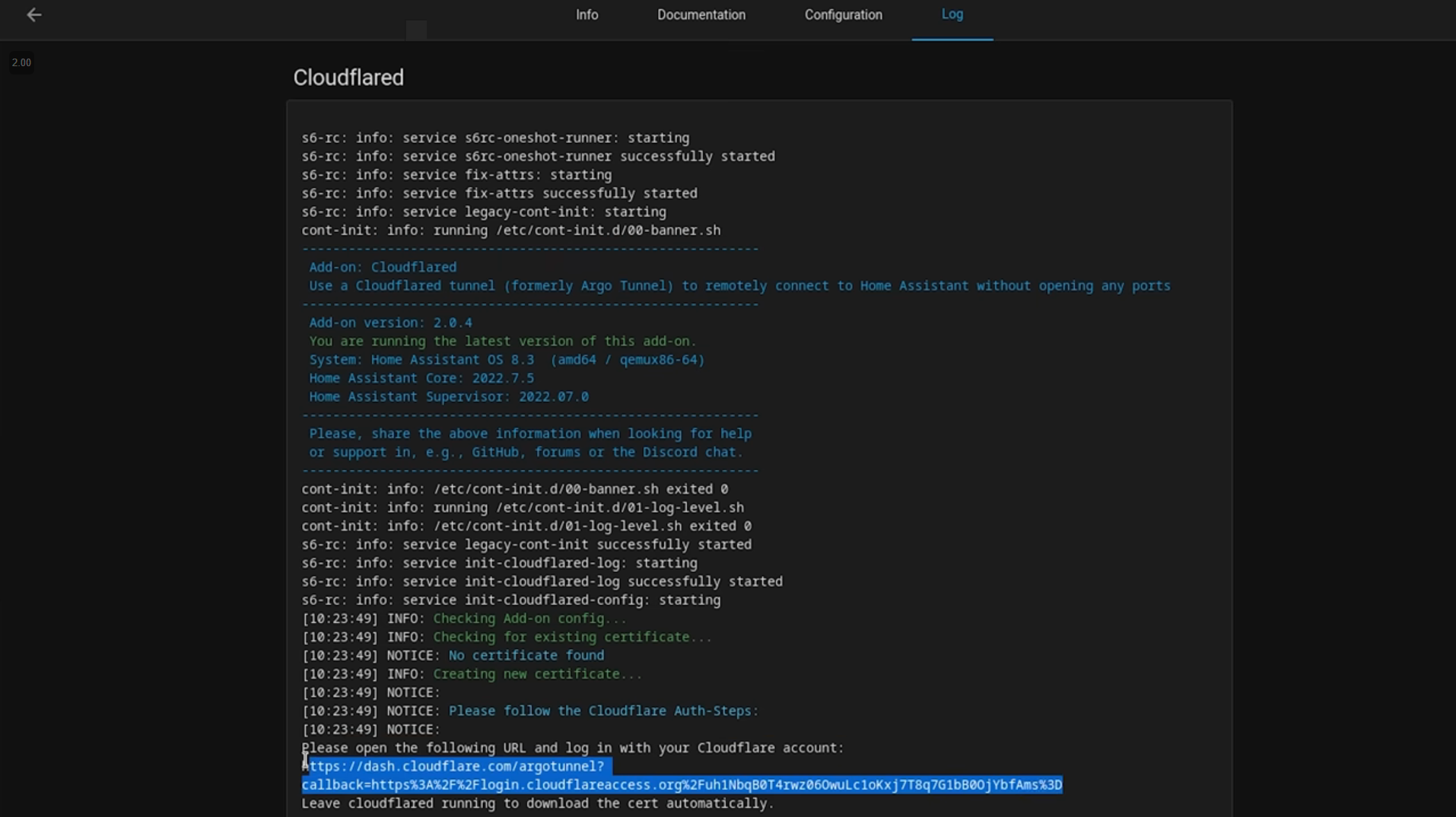This screenshot has height=817, width=1456.
Task: Click 'Checking for existing certificate...' log line
Action: (x=507, y=637)
